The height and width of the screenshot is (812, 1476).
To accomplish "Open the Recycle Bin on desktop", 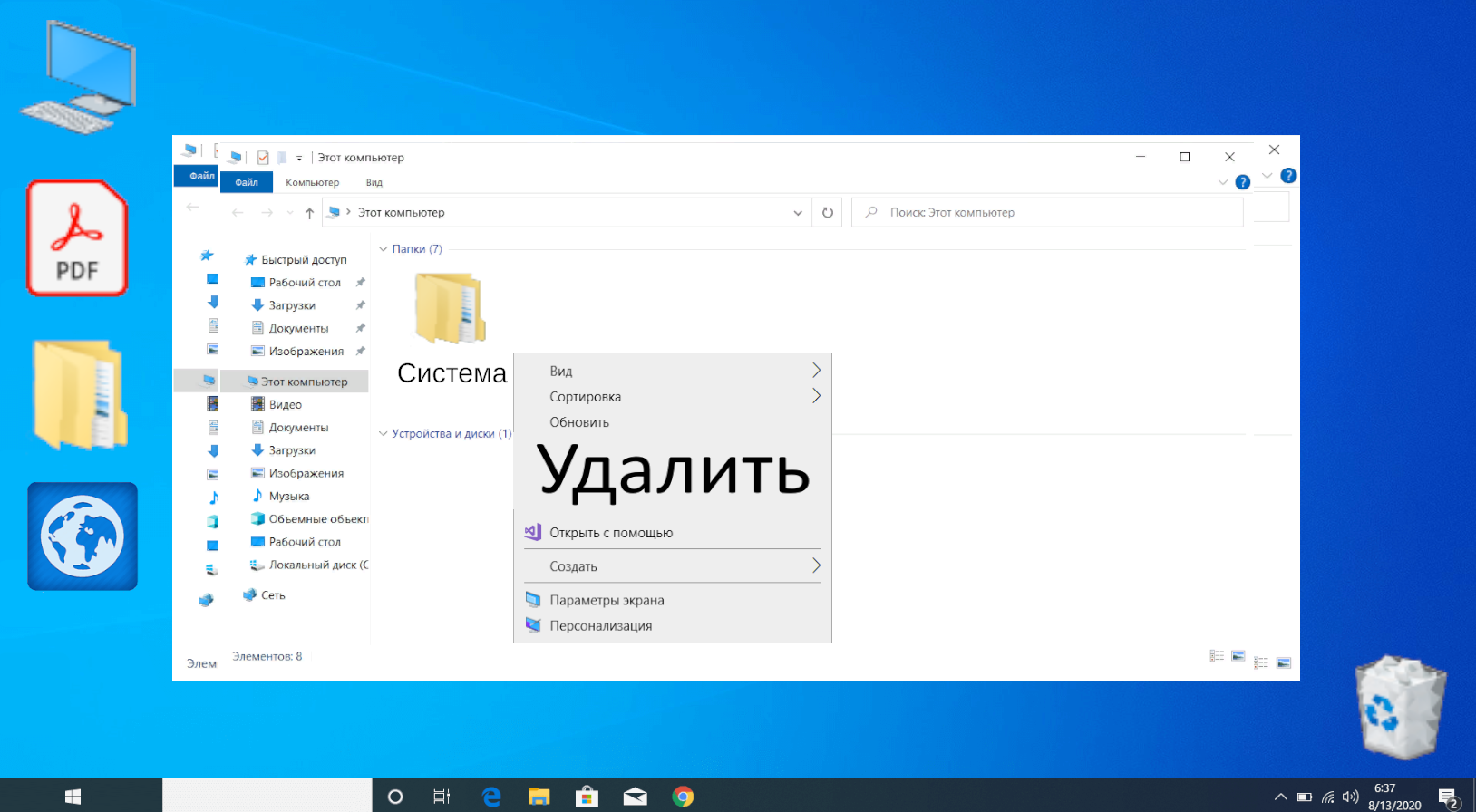I will coord(1401,707).
